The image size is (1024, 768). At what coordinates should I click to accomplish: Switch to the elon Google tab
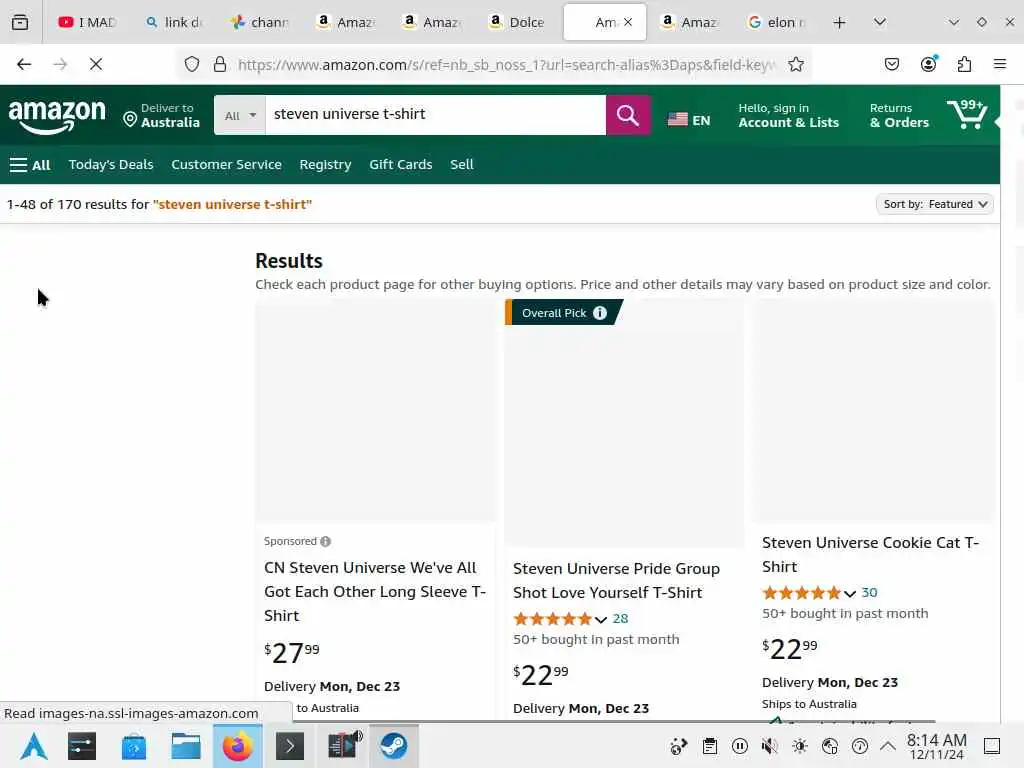coord(776,22)
